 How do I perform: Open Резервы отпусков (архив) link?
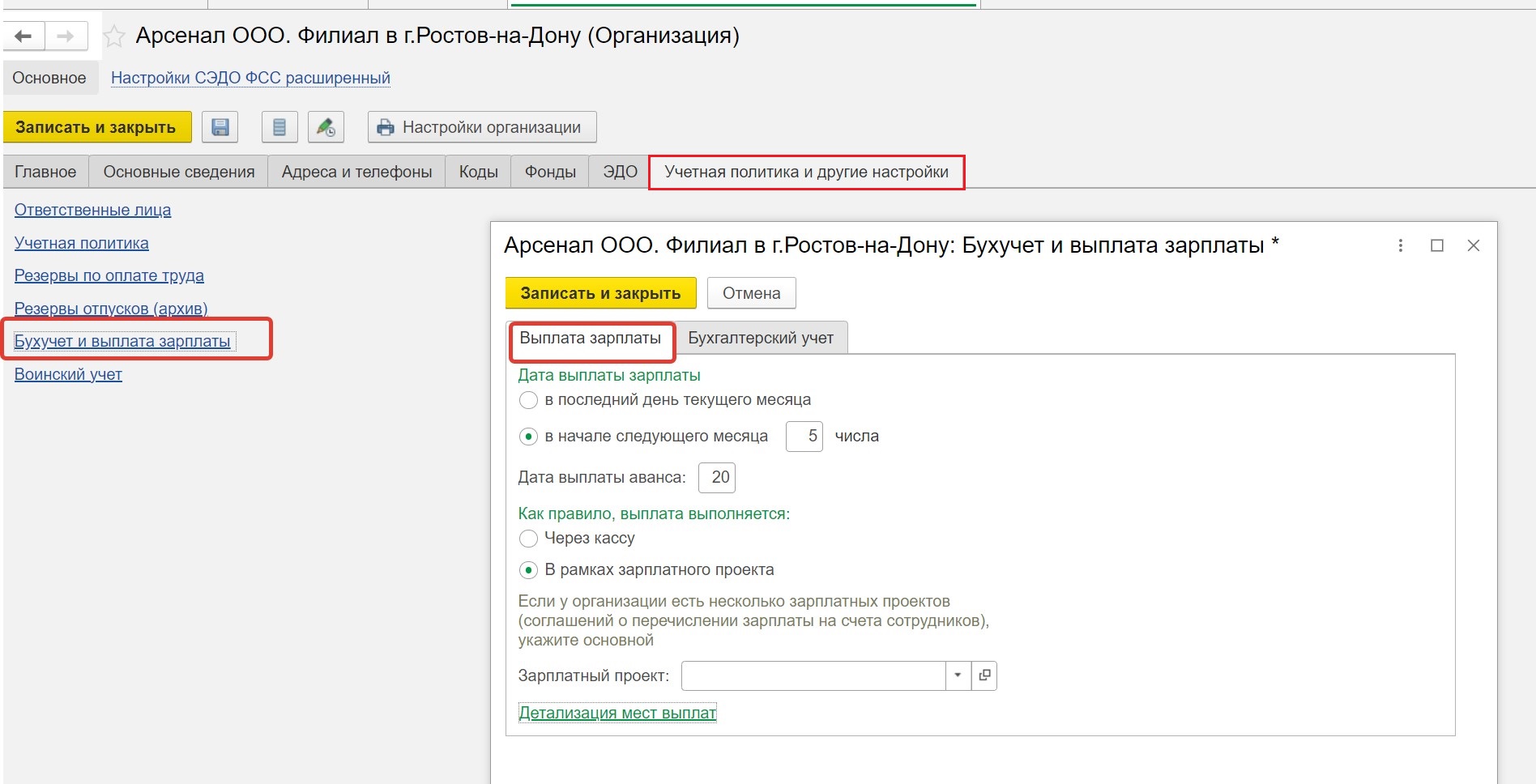tap(111, 309)
